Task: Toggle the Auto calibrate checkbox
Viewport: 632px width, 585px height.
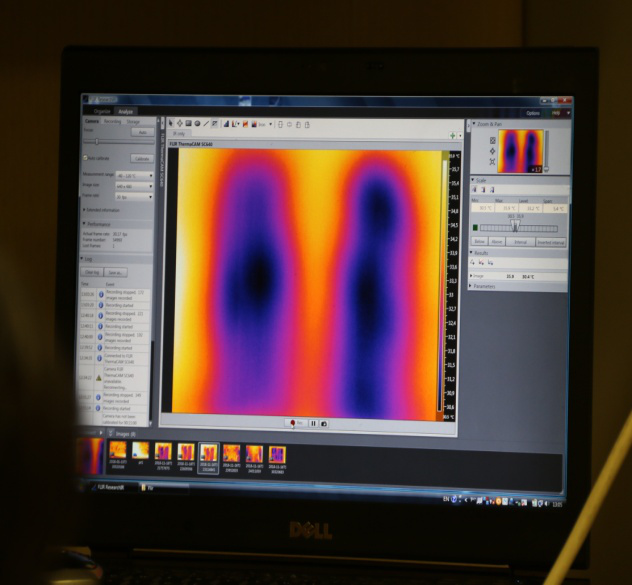Action: click(x=85, y=158)
